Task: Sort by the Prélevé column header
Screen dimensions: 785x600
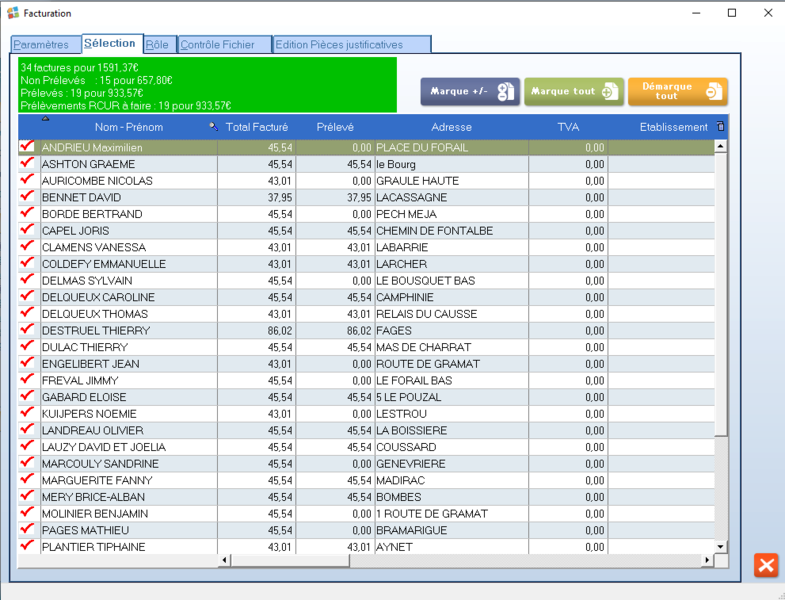Action: click(334, 127)
